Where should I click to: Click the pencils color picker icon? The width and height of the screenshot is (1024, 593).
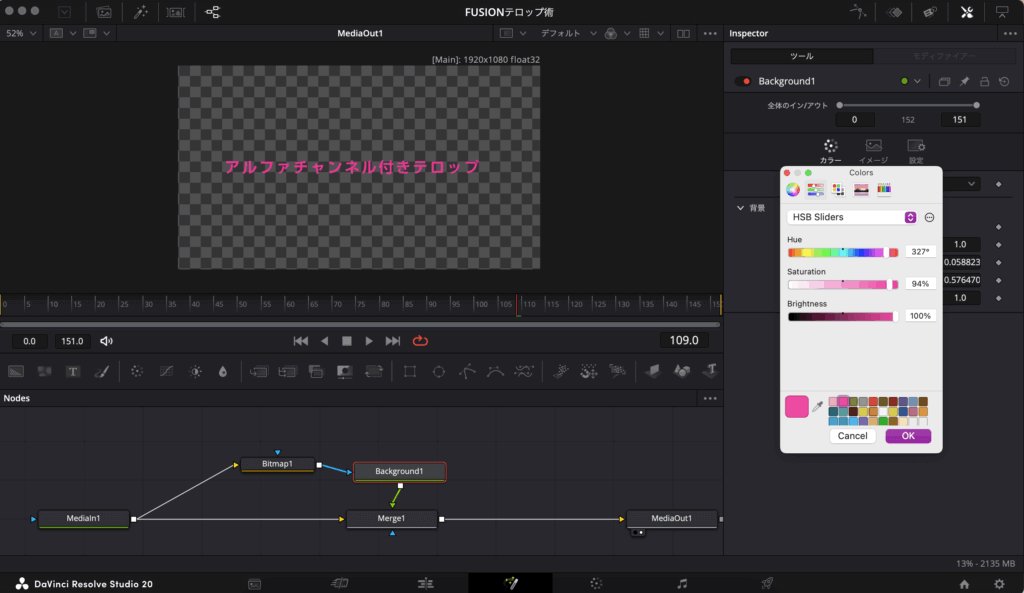(884, 190)
